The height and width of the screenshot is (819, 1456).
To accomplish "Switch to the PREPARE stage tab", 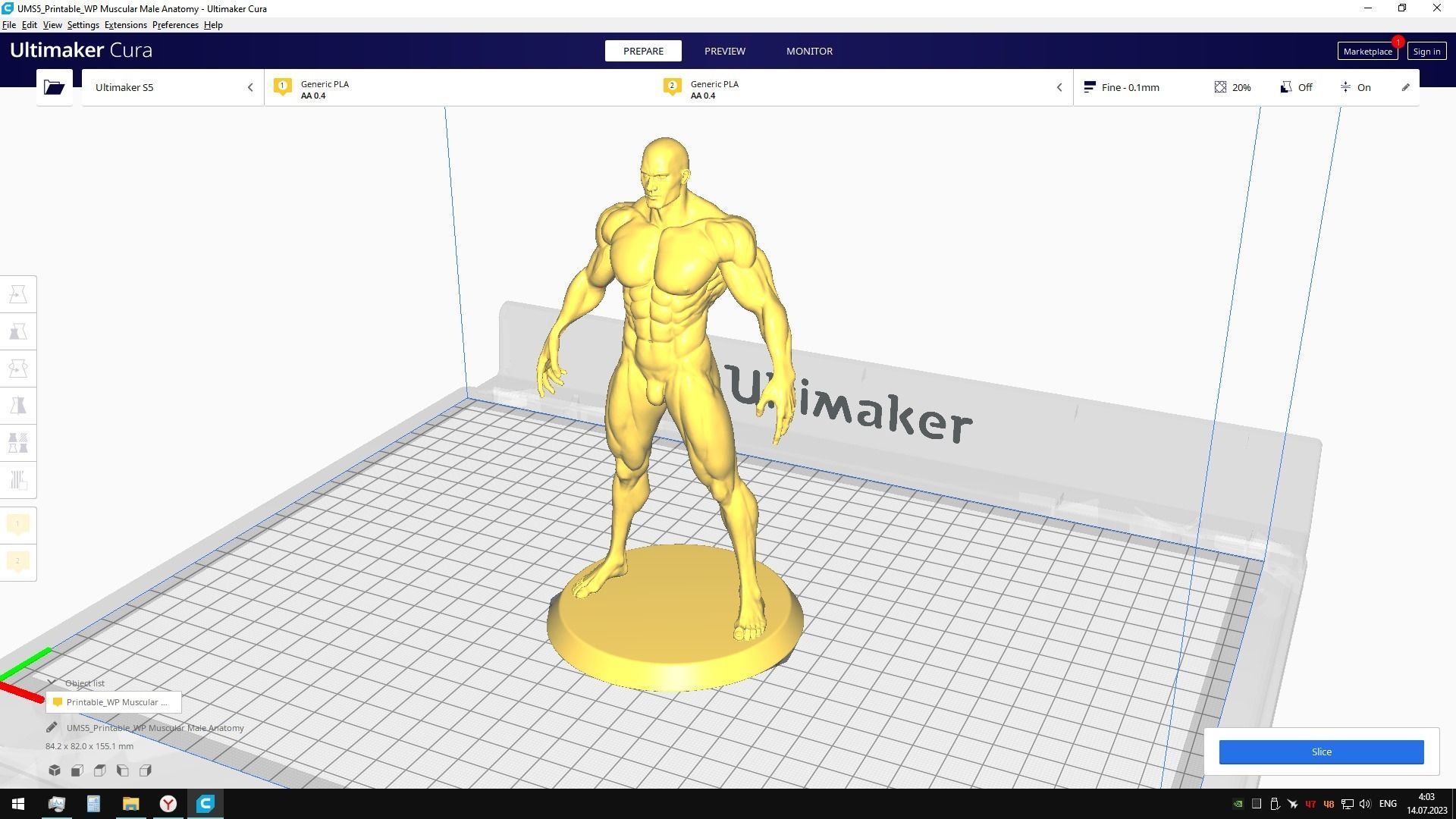I will (643, 51).
